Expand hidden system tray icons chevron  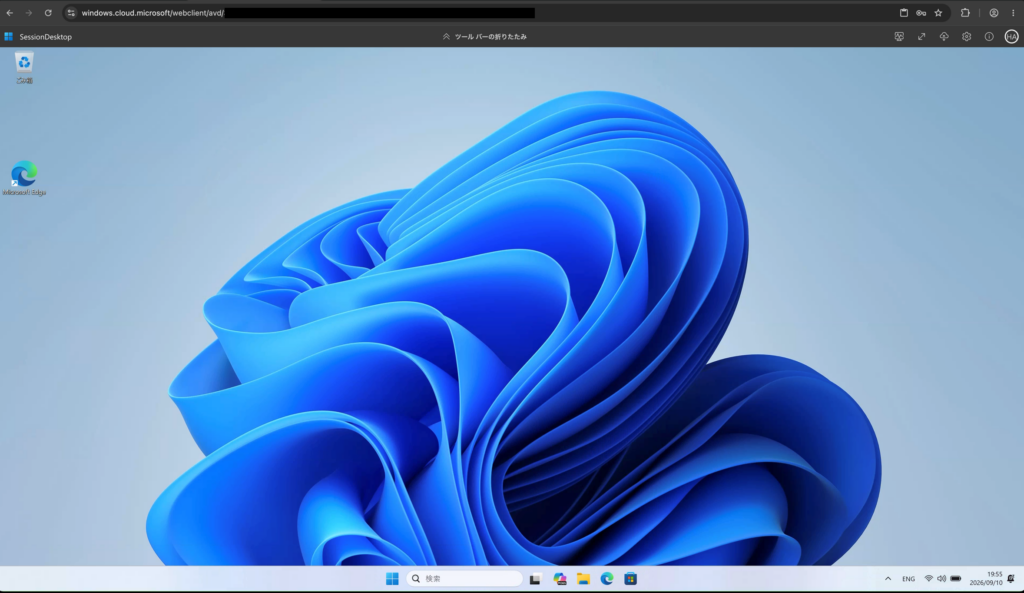[888, 579]
